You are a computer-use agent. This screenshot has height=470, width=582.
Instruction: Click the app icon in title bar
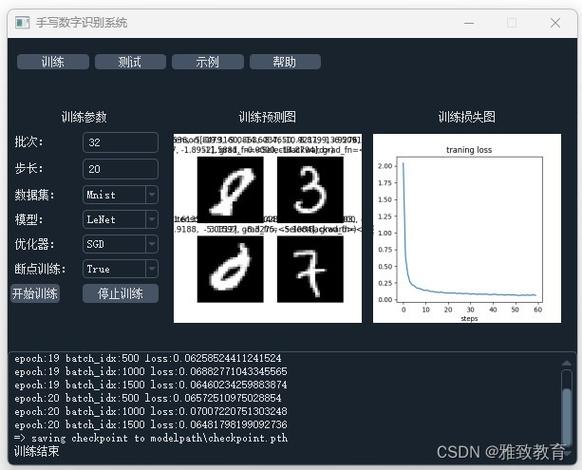22,23
